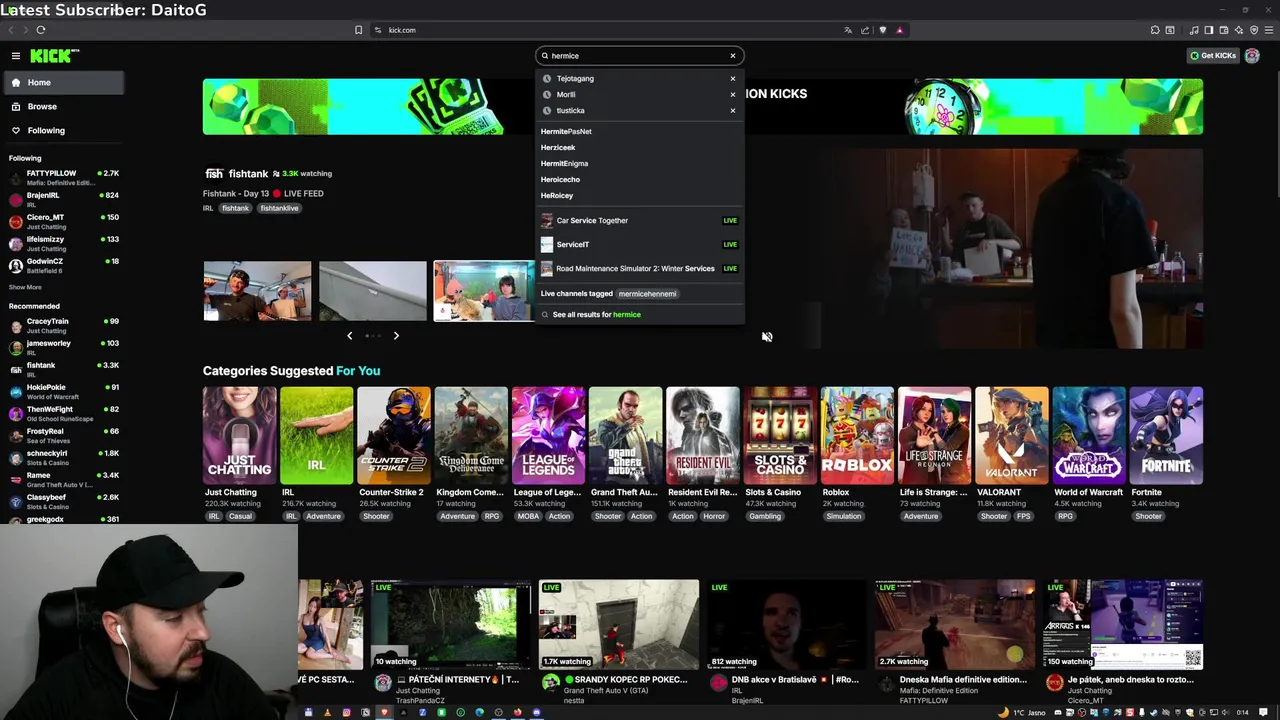Open BrajenIRL channel in Following list

coord(63,200)
